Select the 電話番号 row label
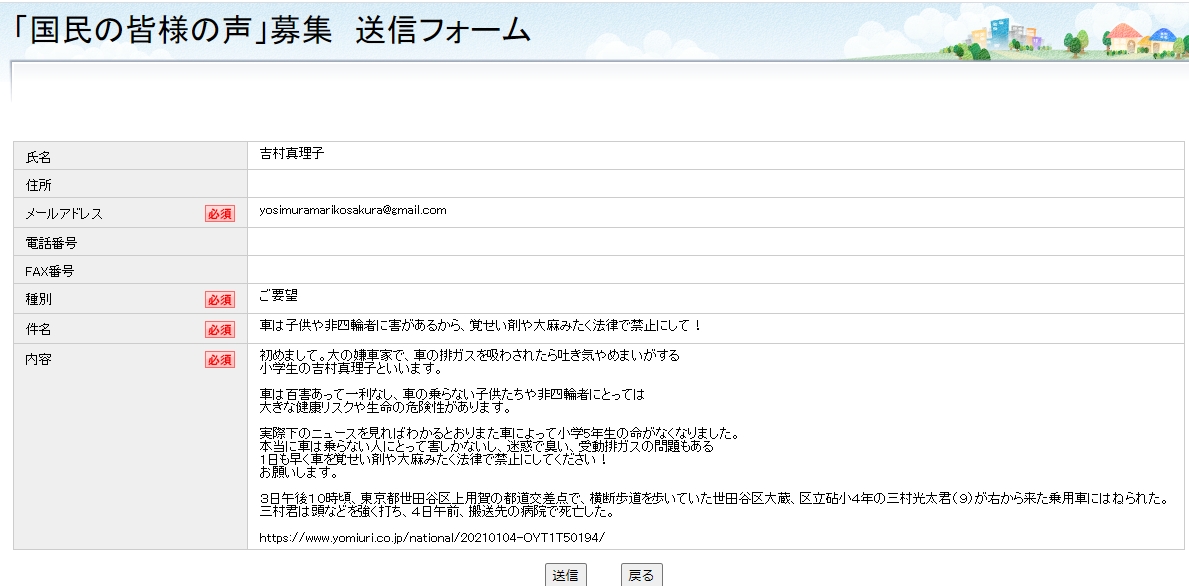 51,242
